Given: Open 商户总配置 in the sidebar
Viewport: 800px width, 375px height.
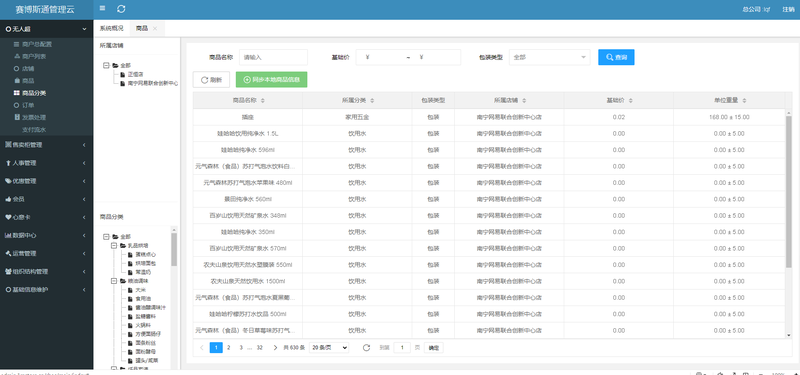Looking at the screenshot, I should tap(37, 44).
